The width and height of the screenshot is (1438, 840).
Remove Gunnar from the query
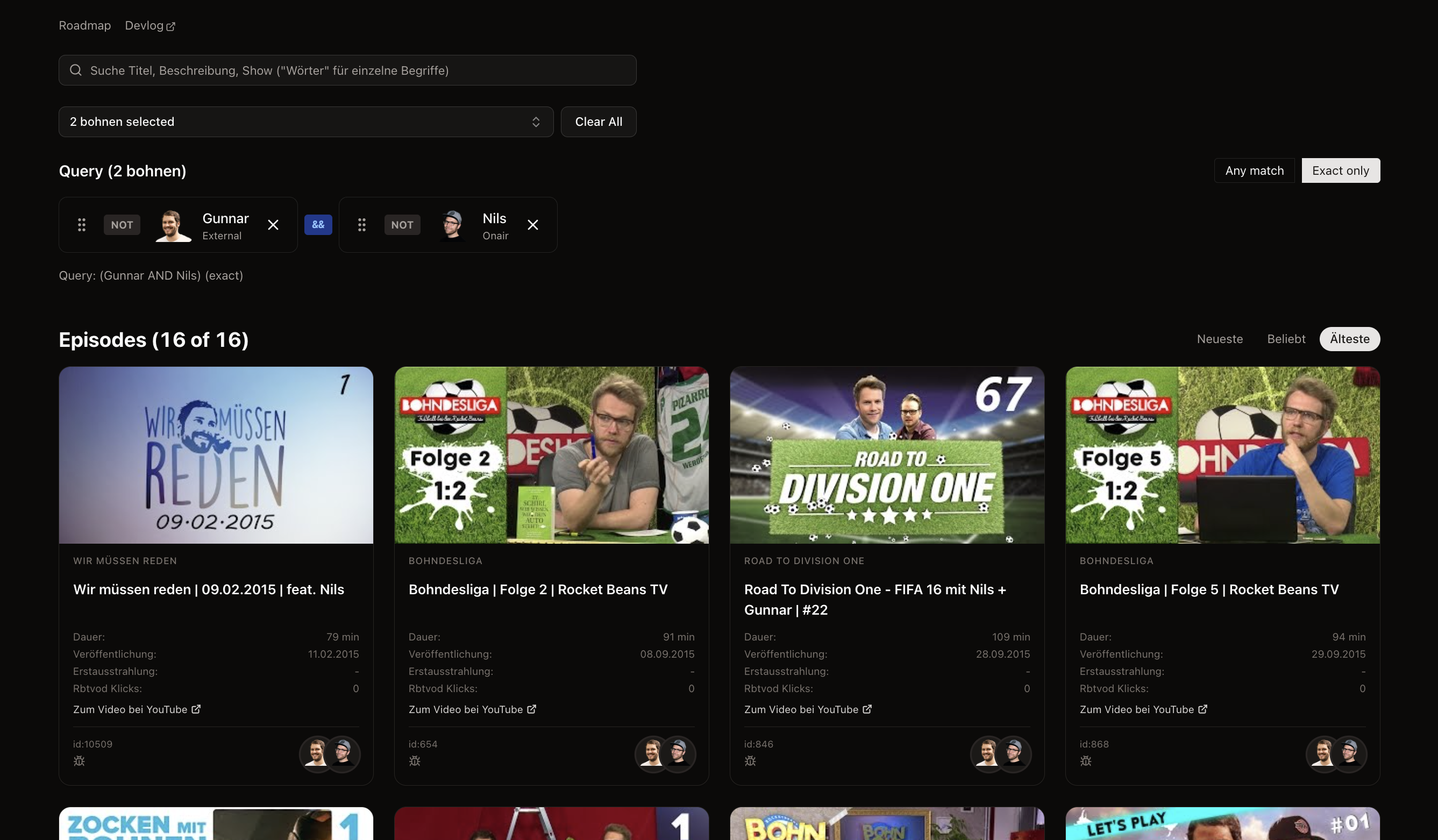coord(273,225)
